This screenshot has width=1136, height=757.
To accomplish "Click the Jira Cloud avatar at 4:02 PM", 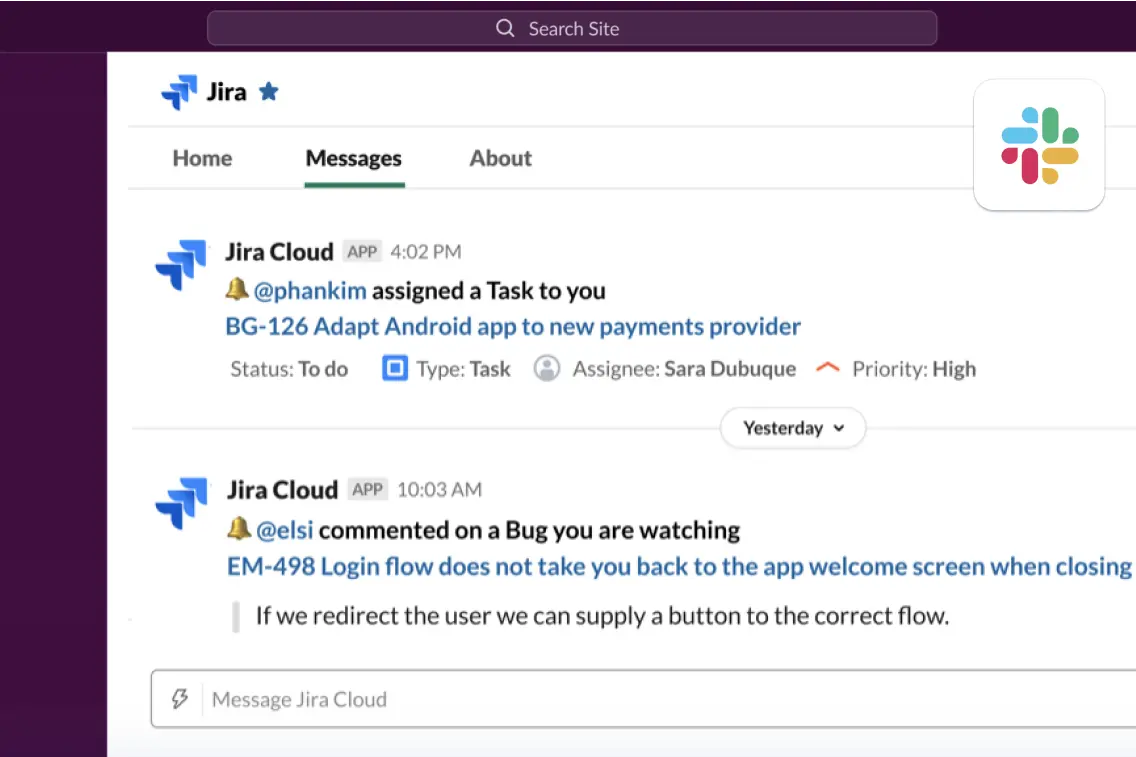I will (x=181, y=265).
